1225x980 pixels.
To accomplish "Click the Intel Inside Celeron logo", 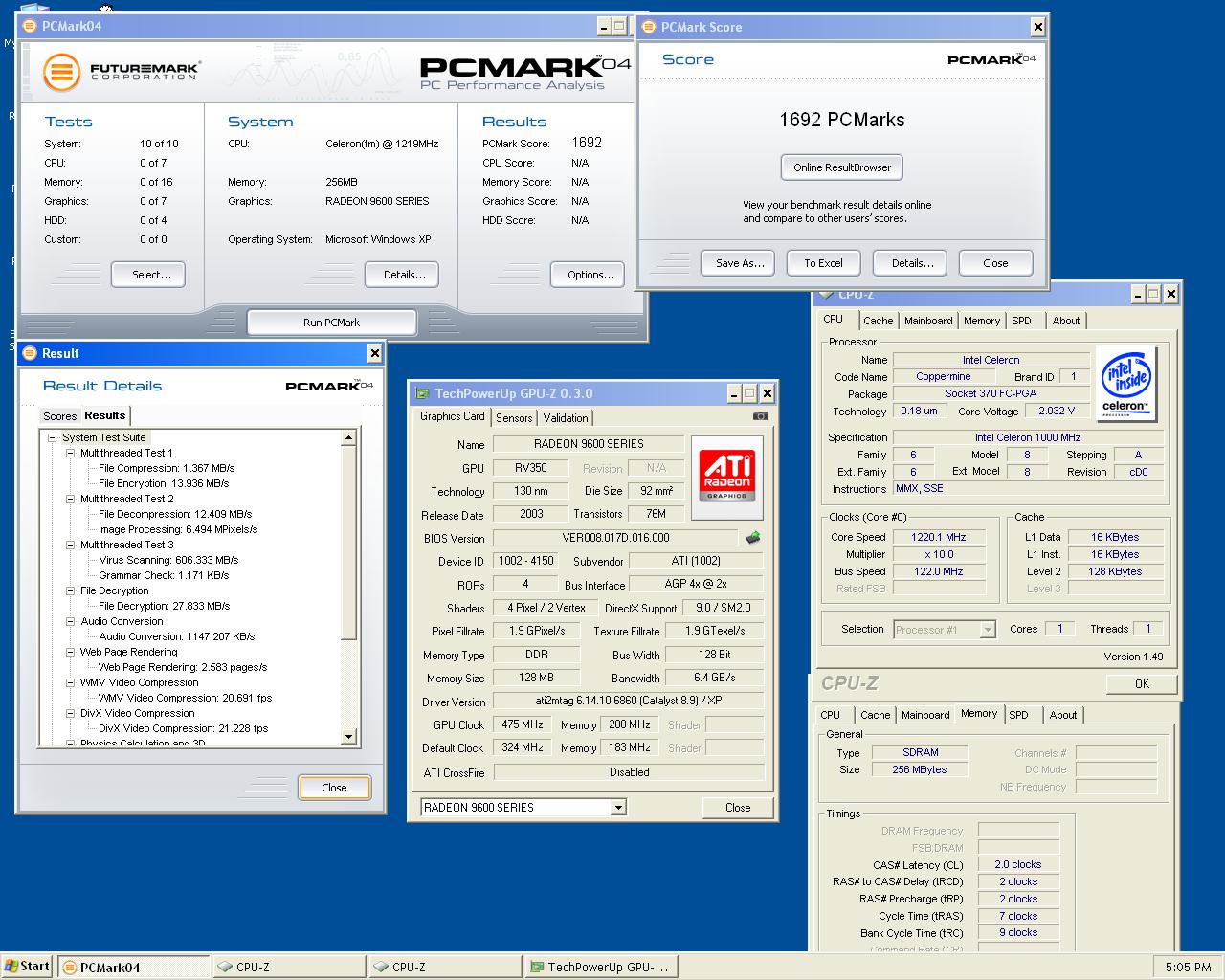I will click(x=1125, y=384).
